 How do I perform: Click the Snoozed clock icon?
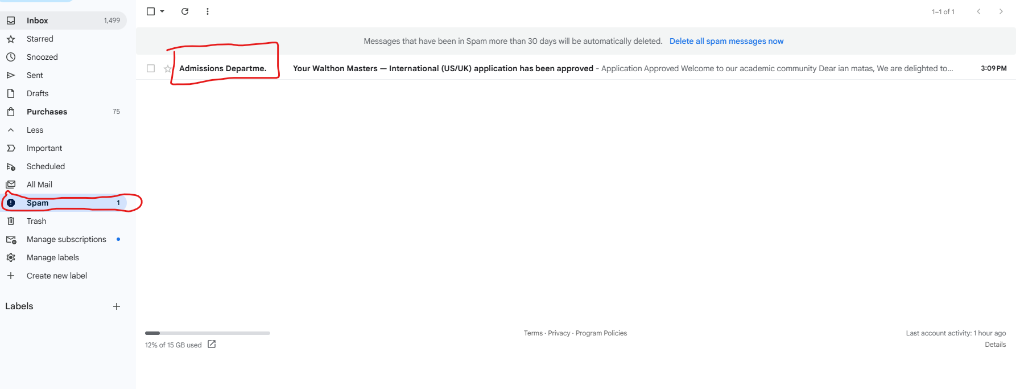pos(10,57)
